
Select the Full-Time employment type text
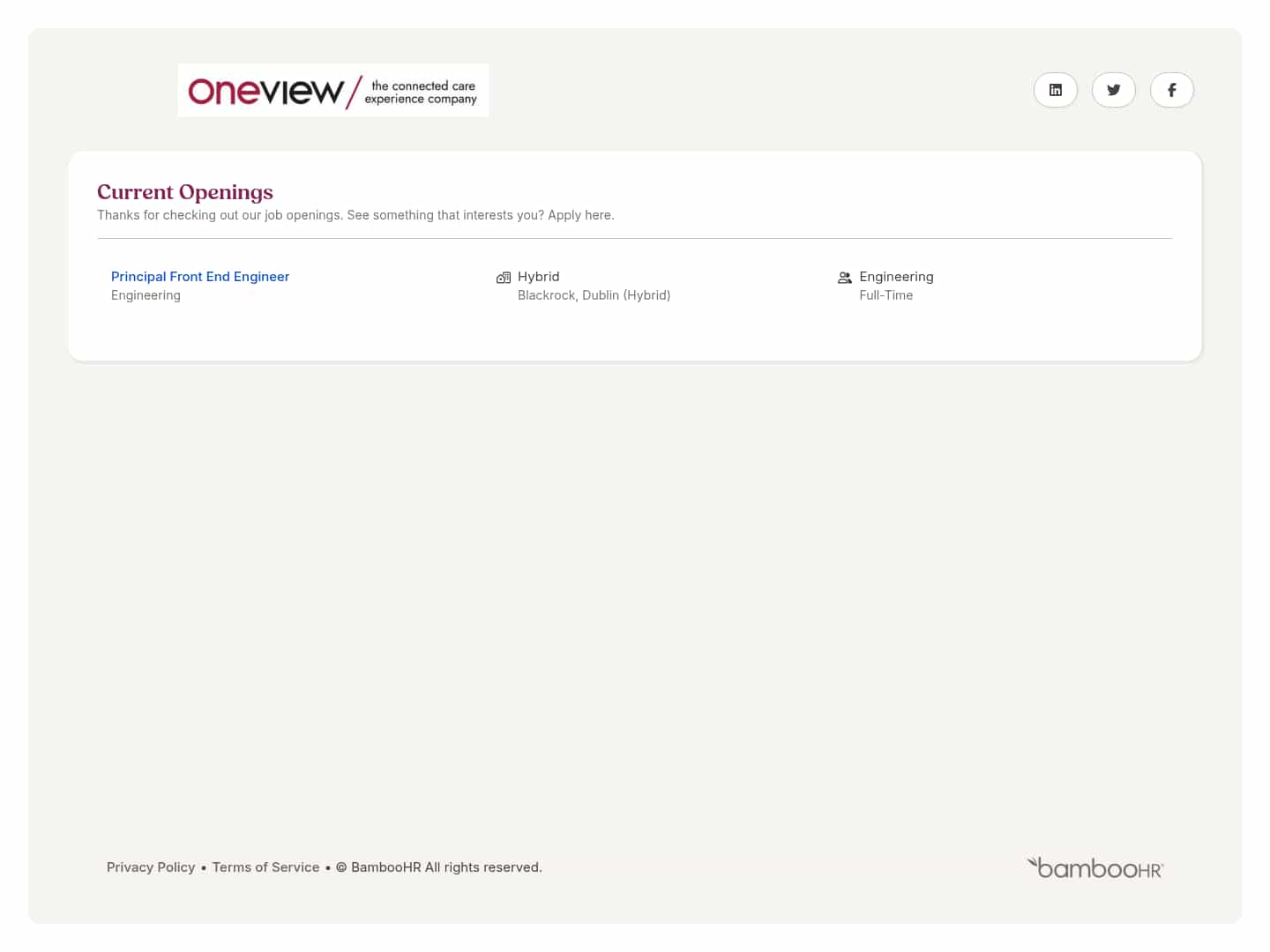coord(886,294)
